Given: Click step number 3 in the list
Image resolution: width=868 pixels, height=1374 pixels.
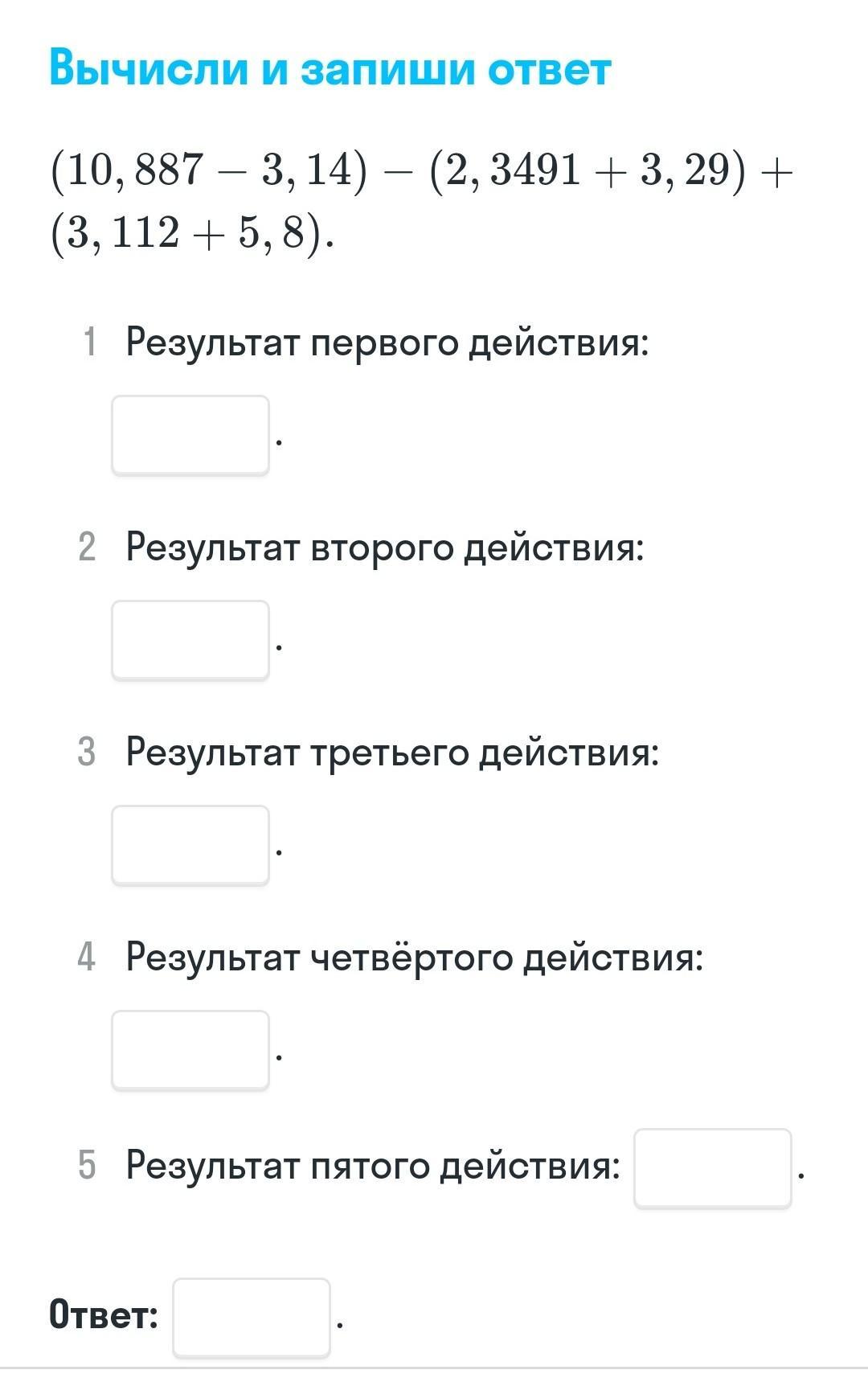Looking at the screenshot, I should point(87,753).
